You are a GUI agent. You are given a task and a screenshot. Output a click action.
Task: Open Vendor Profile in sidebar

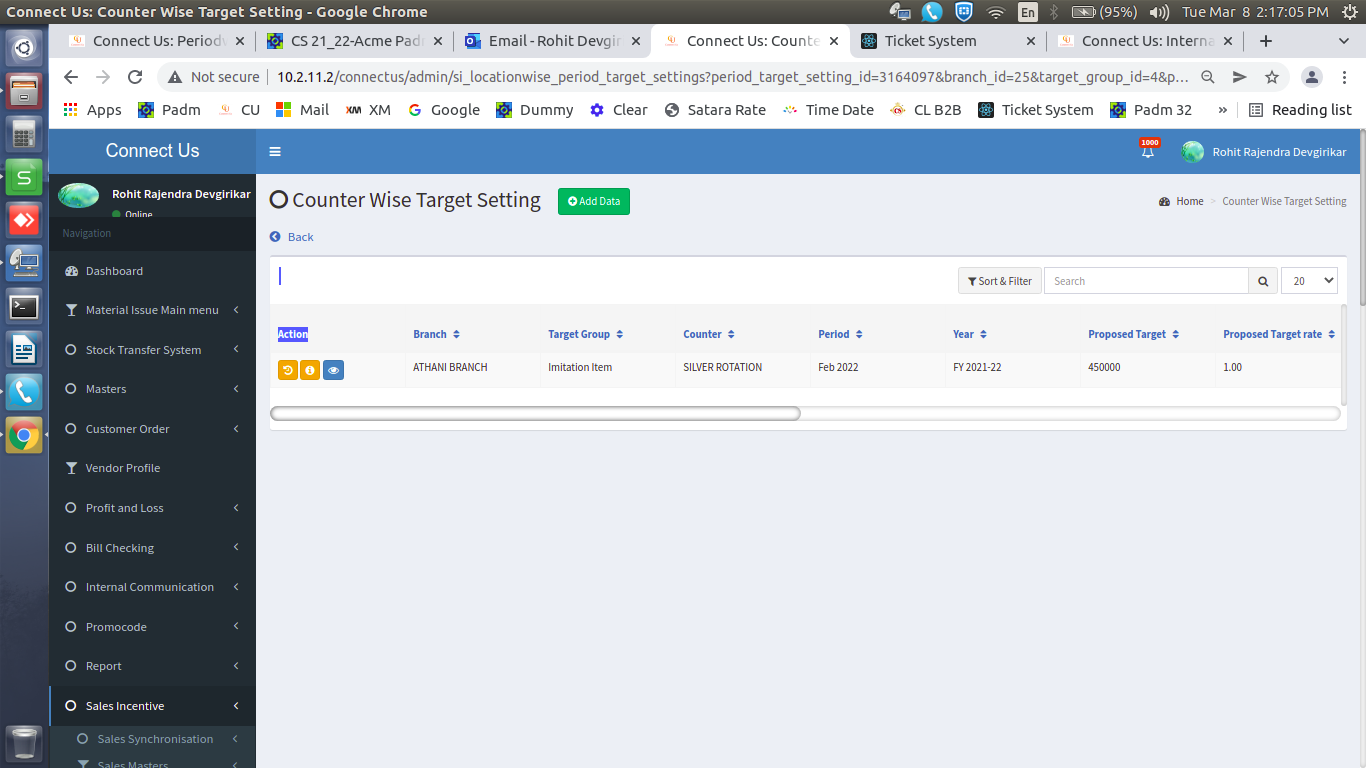[x=152, y=468]
